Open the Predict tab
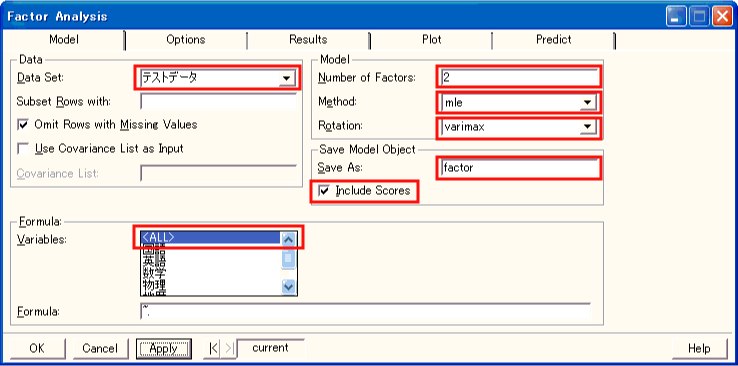Viewport: 738px width, 366px height. (x=554, y=40)
